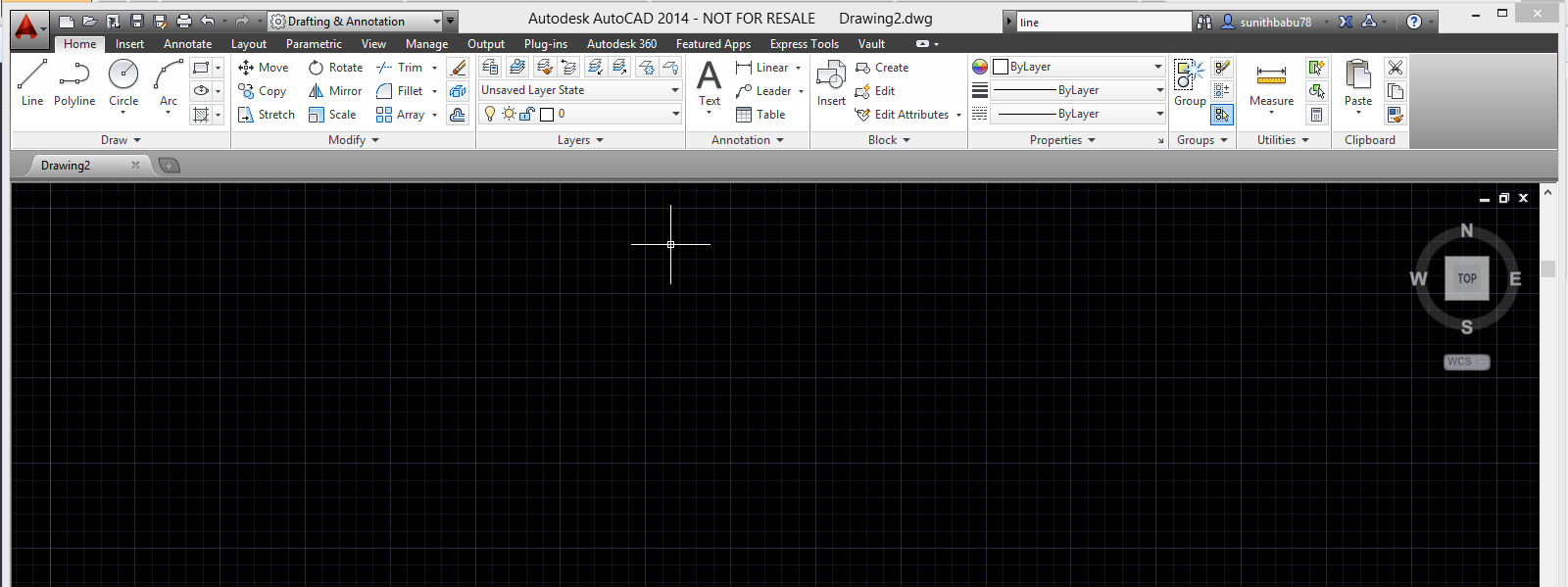The width and height of the screenshot is (1568, 587).
Task: Open the WCS coordinate system dropdown
Action: (x=1467, y=362)
